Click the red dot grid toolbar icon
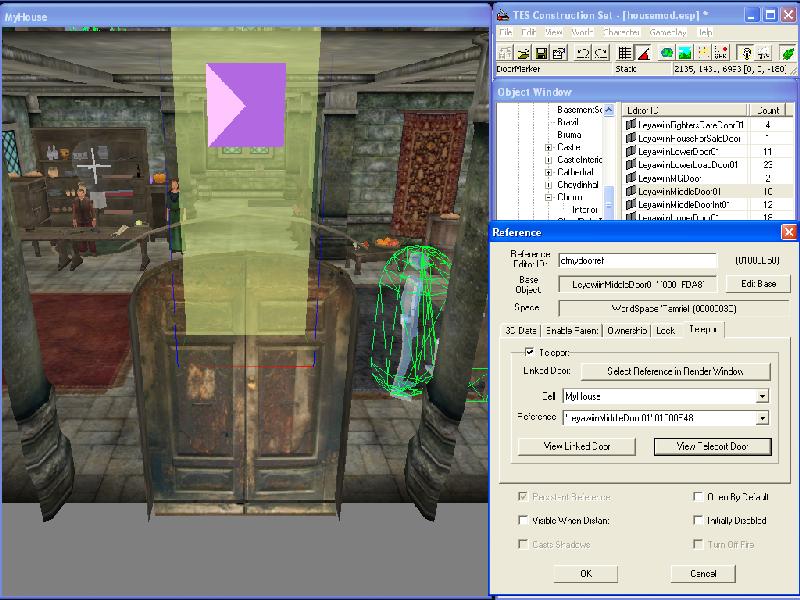 tap(722, 53)
